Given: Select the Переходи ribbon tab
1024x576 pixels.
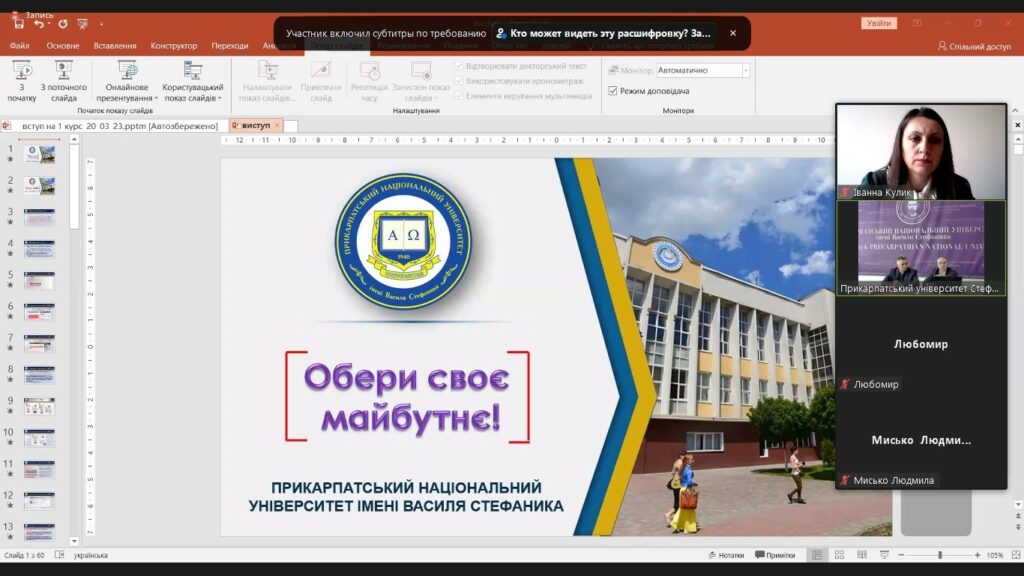Looking at the screenshot, I should click(x=230, y=46).
